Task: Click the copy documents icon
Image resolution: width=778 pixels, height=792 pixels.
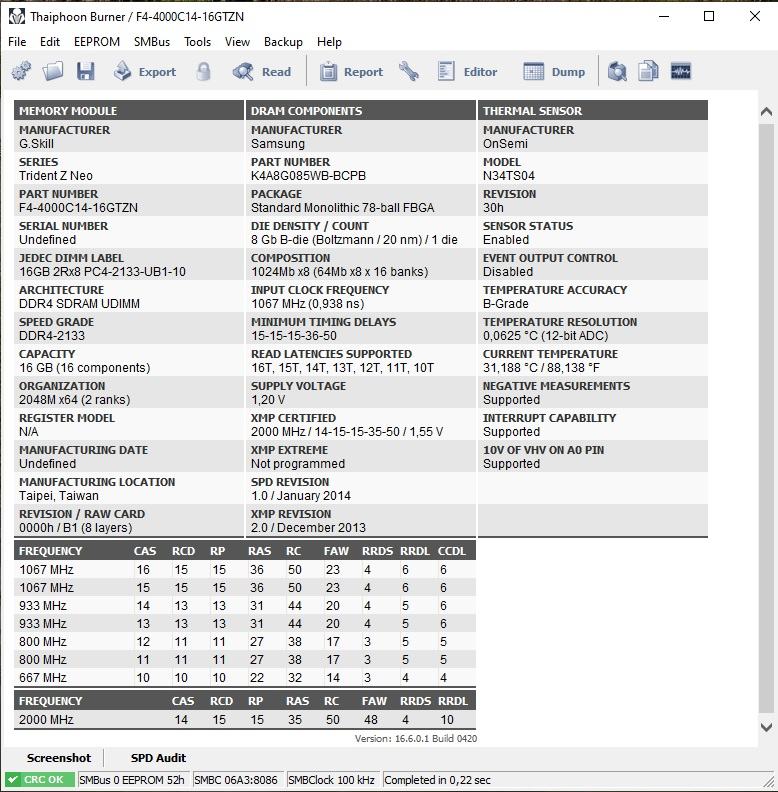Action: (x=648, y=71)
